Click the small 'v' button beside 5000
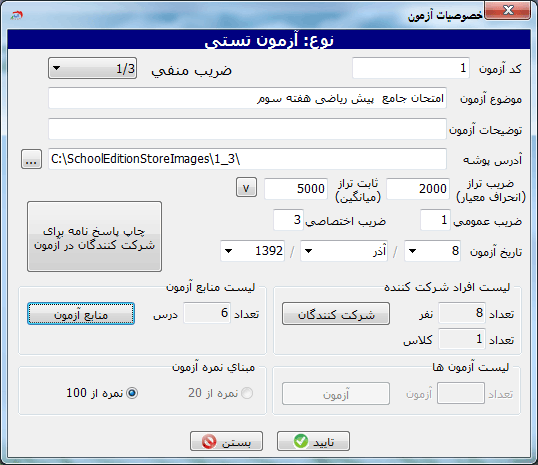The width and height of the screenshot is (538, 465). click(x=246, y=187)
